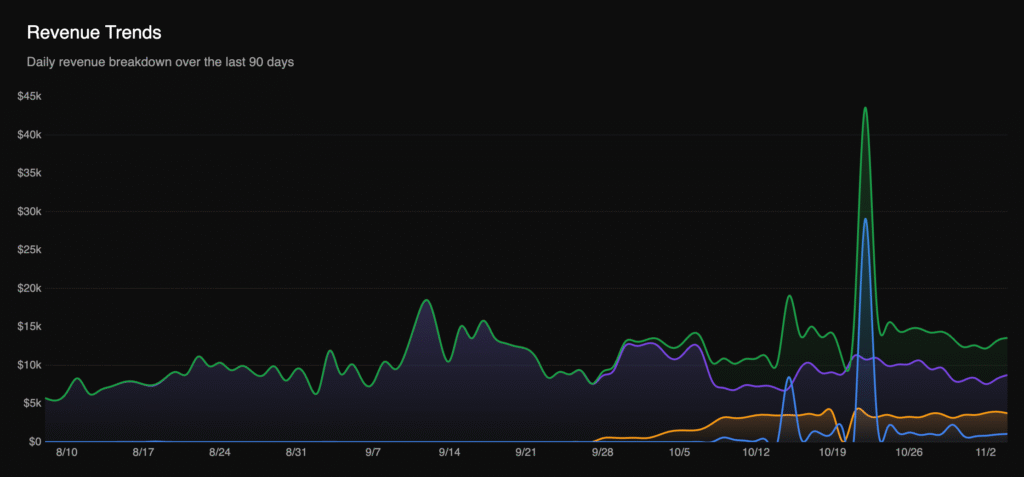The image size is (1024, 477).
Task: Click the $0 y-axis label
Action: (x=33, y=441)
